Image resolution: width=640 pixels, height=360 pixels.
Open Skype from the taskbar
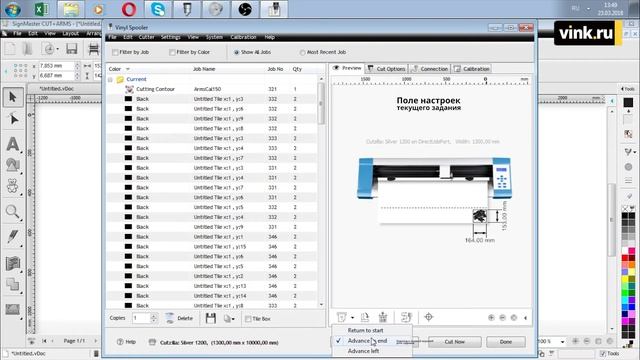[158, 9]
